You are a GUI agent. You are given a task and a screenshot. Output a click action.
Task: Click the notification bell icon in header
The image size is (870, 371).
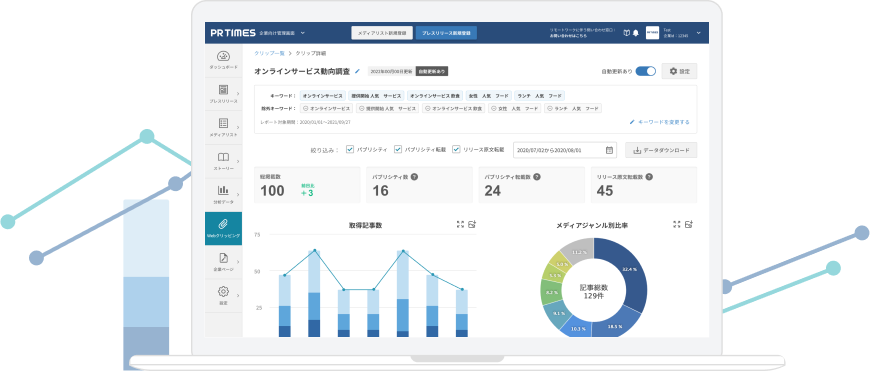point(636,33)
